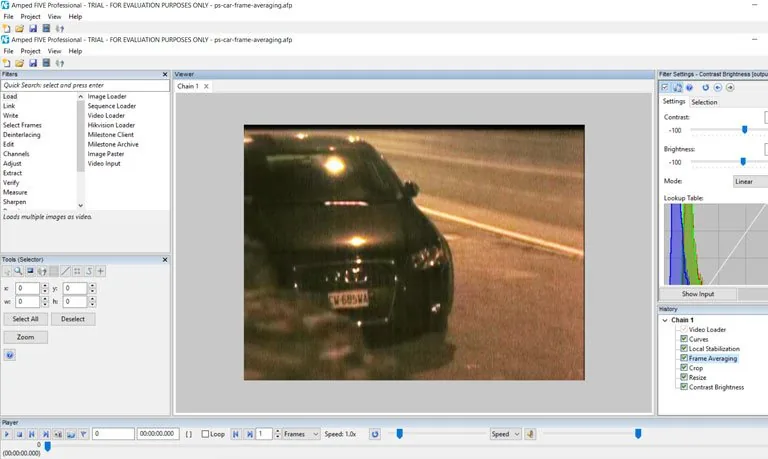Open the View menu in main window

(54, 51)
